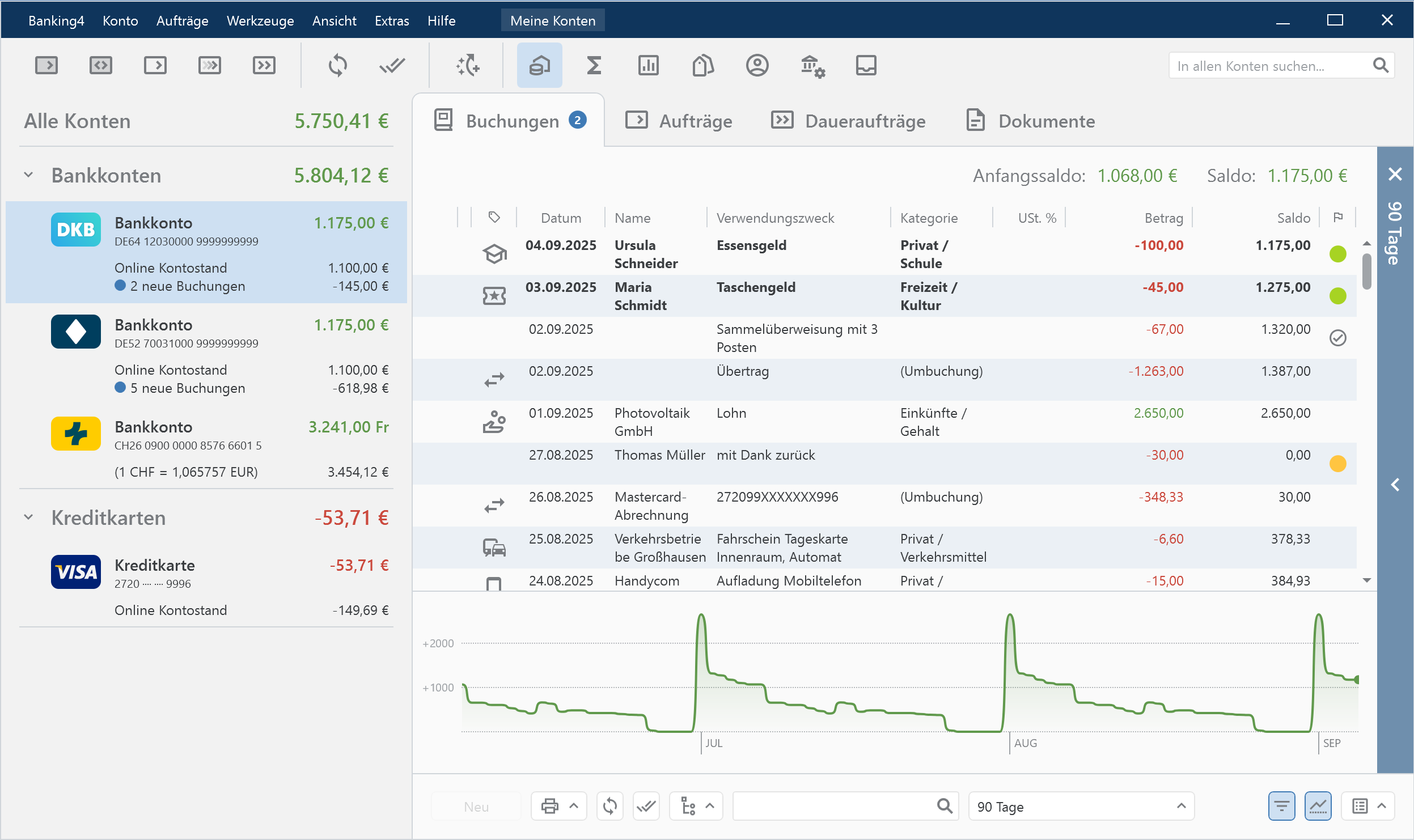Switch to the Daueraufträge tab
The height and width of the screenshot is (840, 1414).
click(849, 121)
